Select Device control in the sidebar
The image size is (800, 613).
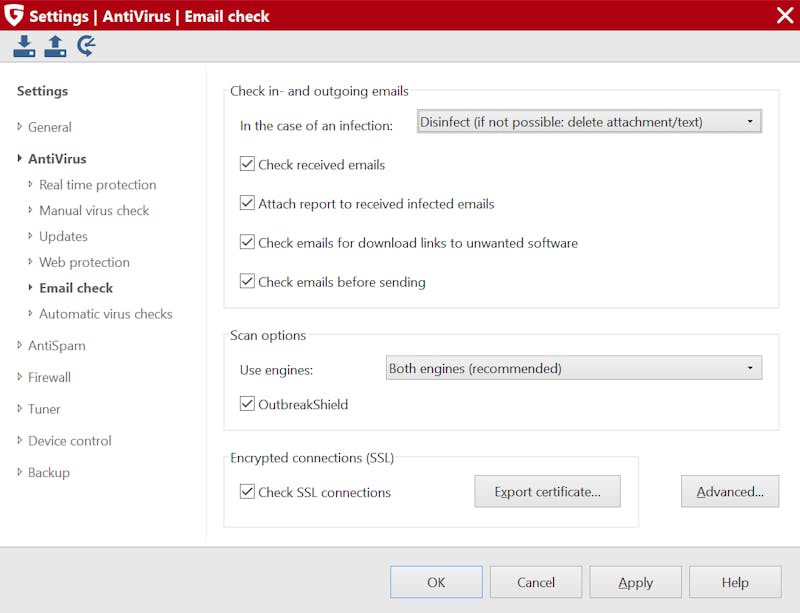point(69,440)
